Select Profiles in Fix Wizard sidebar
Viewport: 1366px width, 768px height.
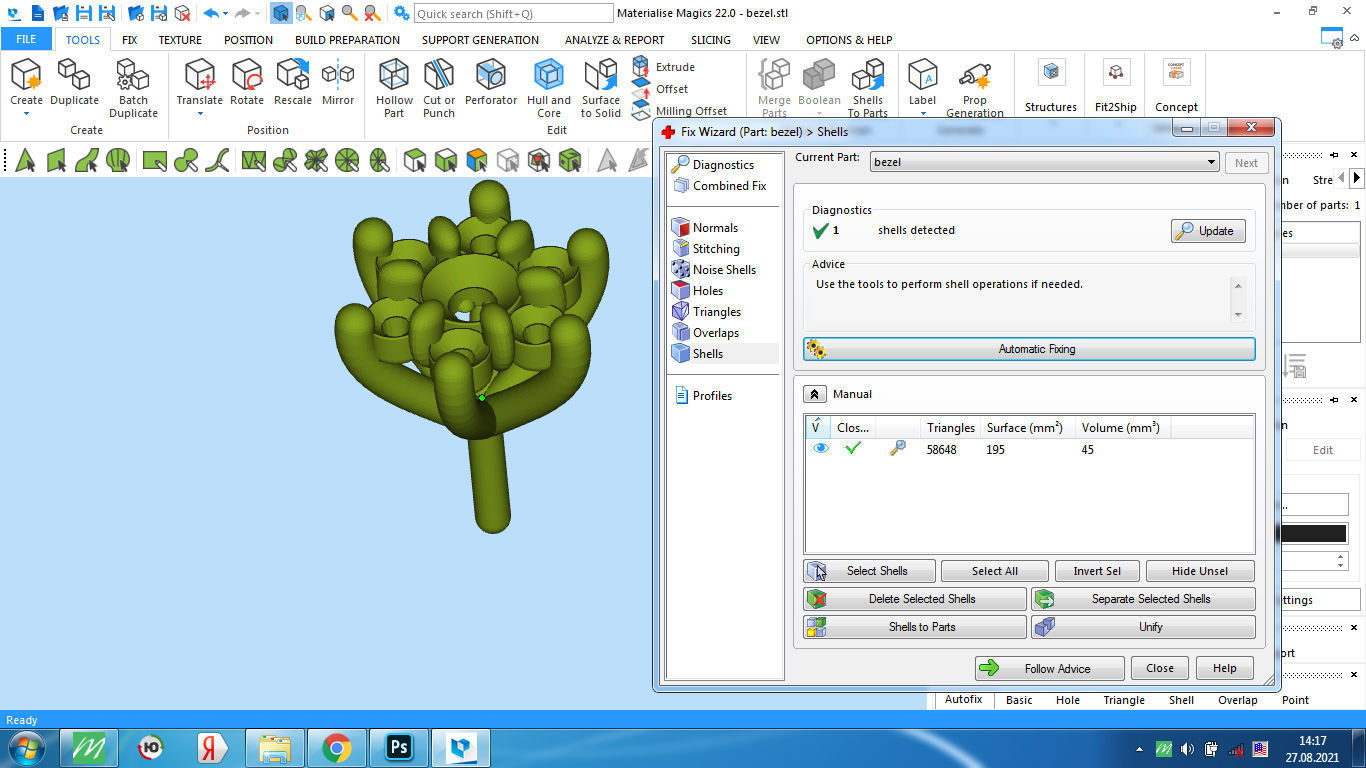[712, 396]
